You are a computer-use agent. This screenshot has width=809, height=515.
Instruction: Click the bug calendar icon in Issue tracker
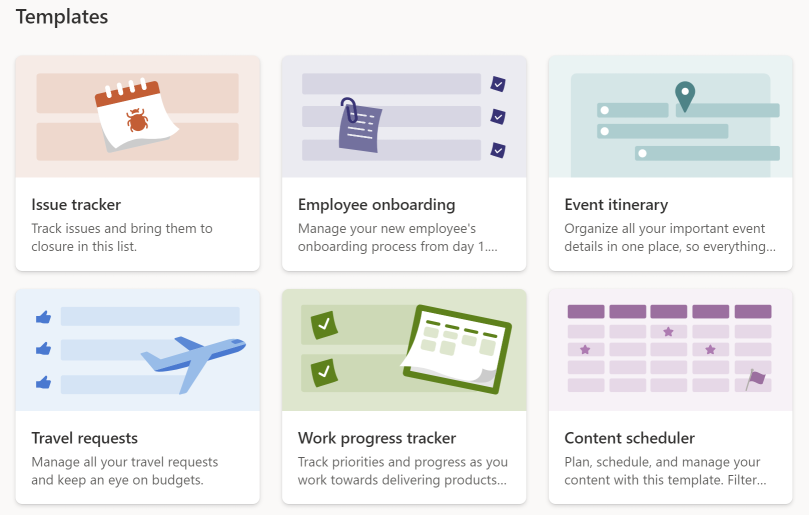tap(136, 115)
